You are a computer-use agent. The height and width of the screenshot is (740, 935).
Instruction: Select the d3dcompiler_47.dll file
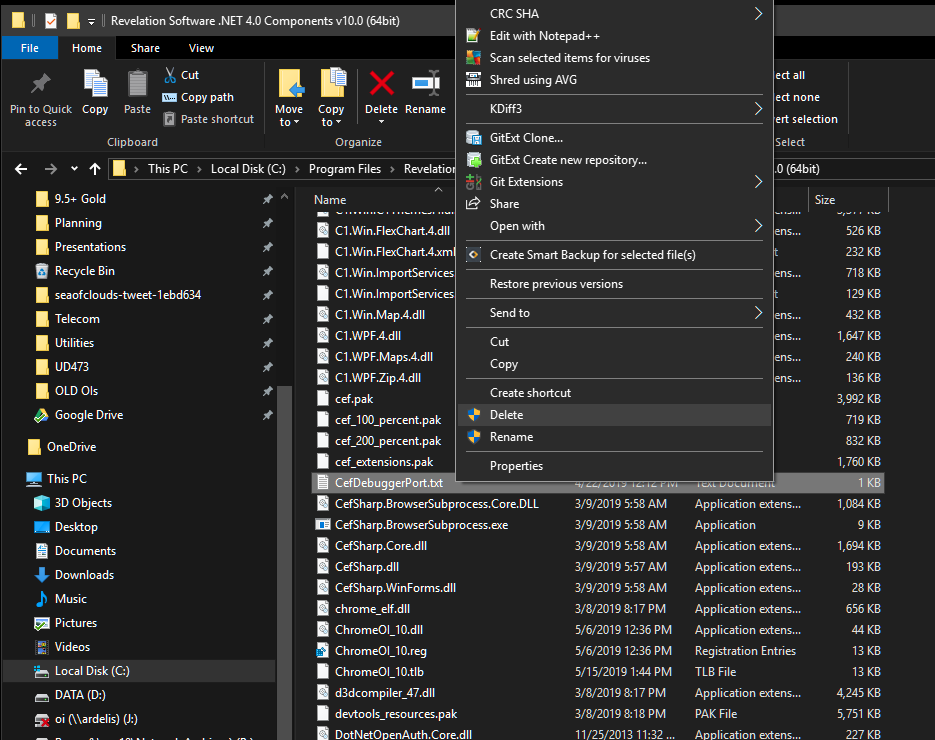pyautogui.click(x=385, y=693)
